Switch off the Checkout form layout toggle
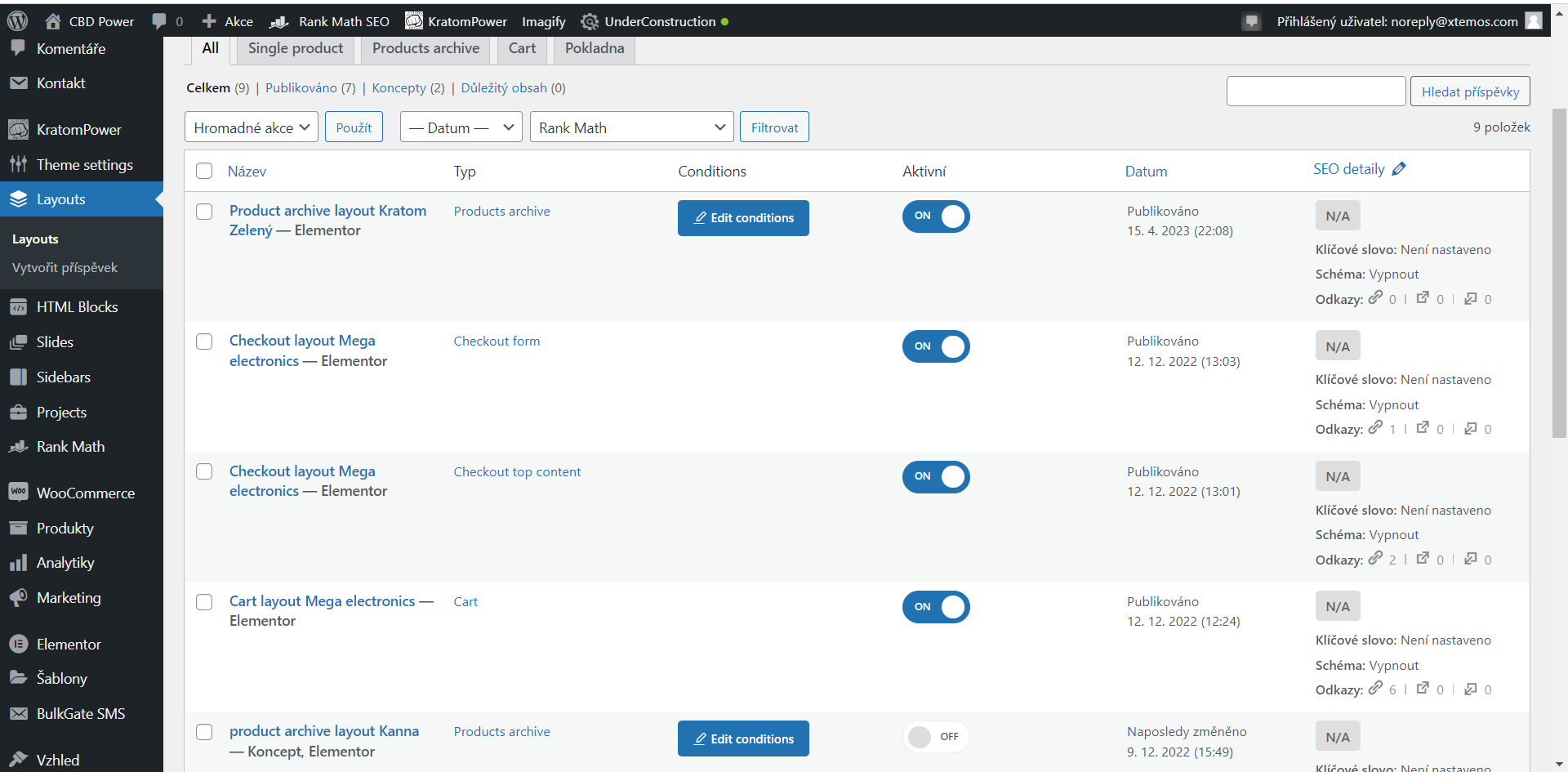 (936, 346)
